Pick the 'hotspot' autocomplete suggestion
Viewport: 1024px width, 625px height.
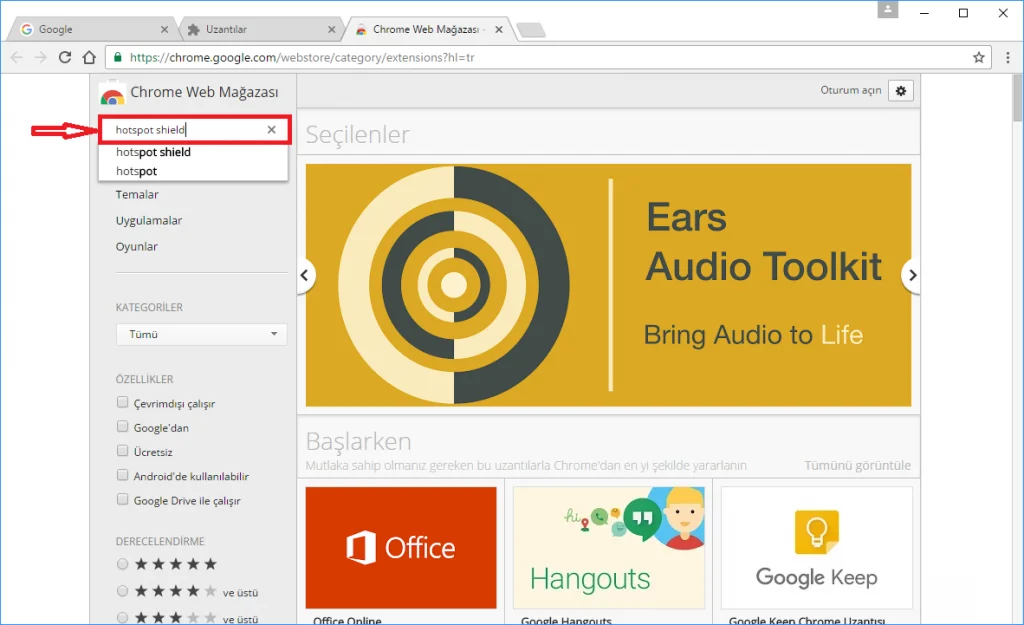click(137, 172)
